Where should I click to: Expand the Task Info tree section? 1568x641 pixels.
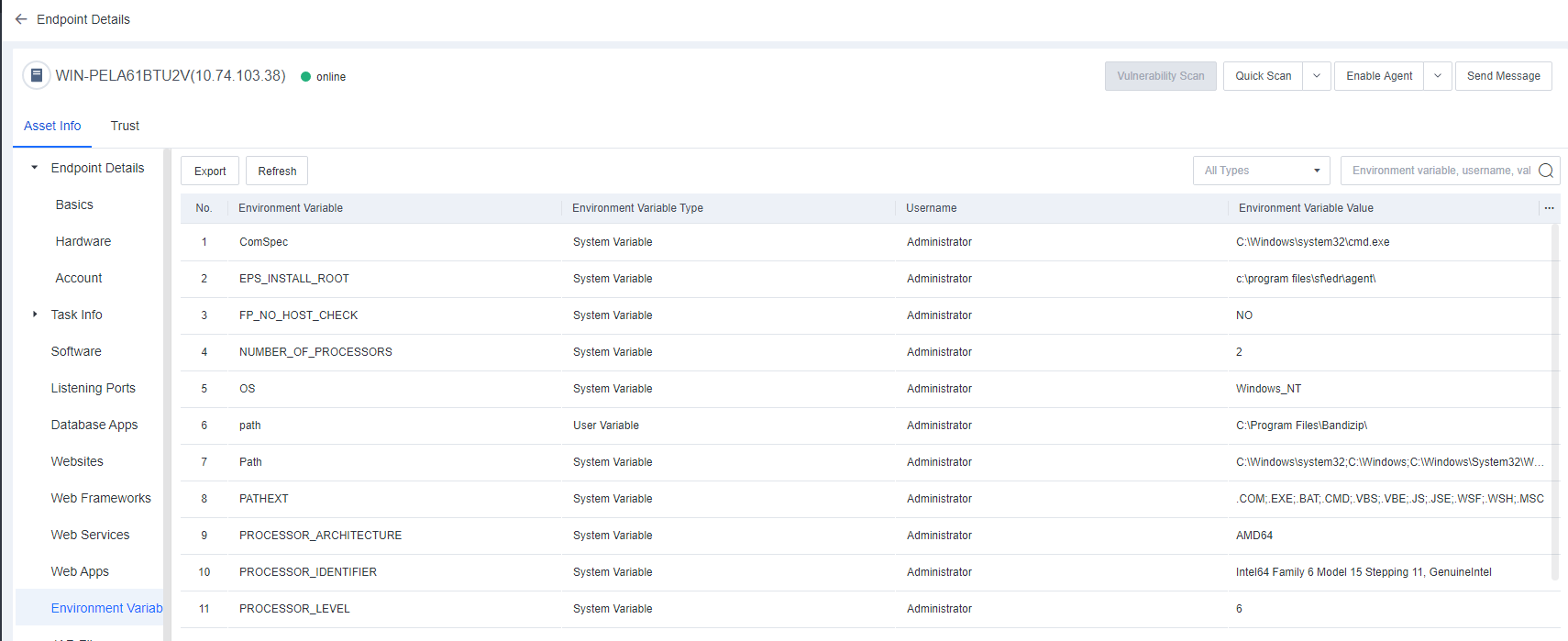[35, 315]
